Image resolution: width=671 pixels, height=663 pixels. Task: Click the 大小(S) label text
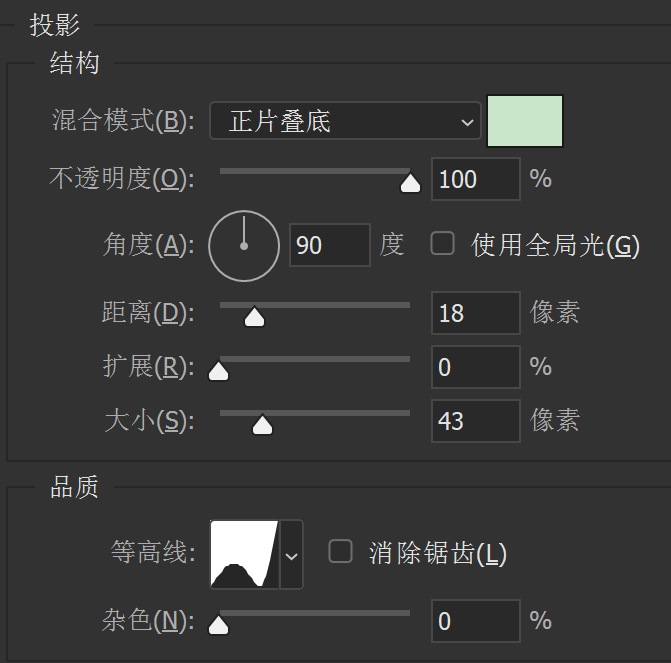(x=148, y=421)
